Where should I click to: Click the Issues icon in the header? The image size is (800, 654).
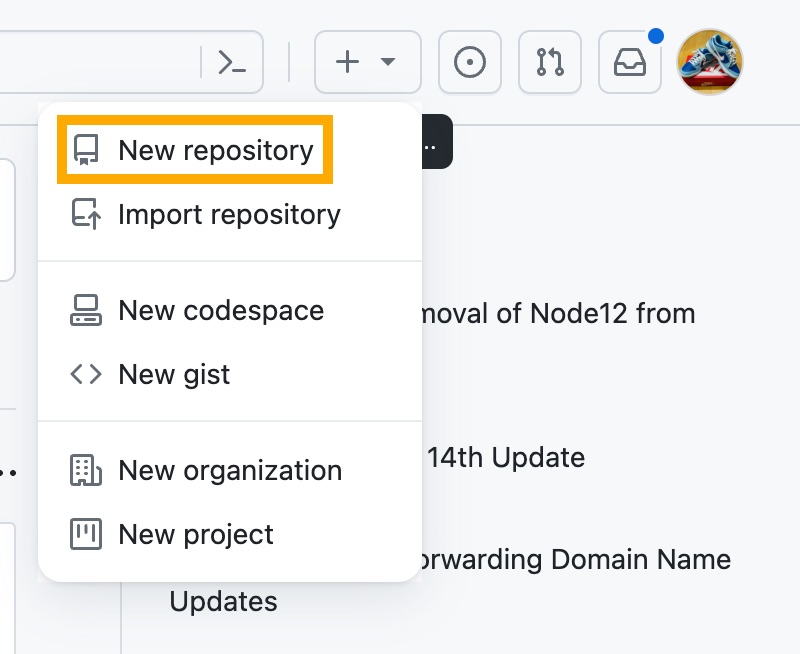click(x=469, y=62)
